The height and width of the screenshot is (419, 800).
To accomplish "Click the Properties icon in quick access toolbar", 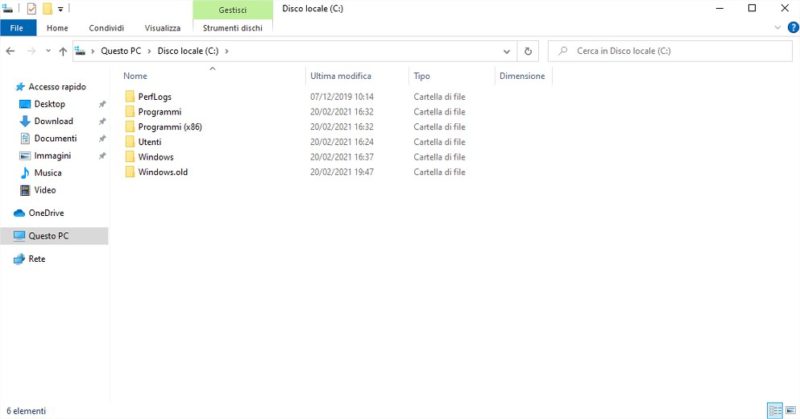I will click(x=31, y=9).
